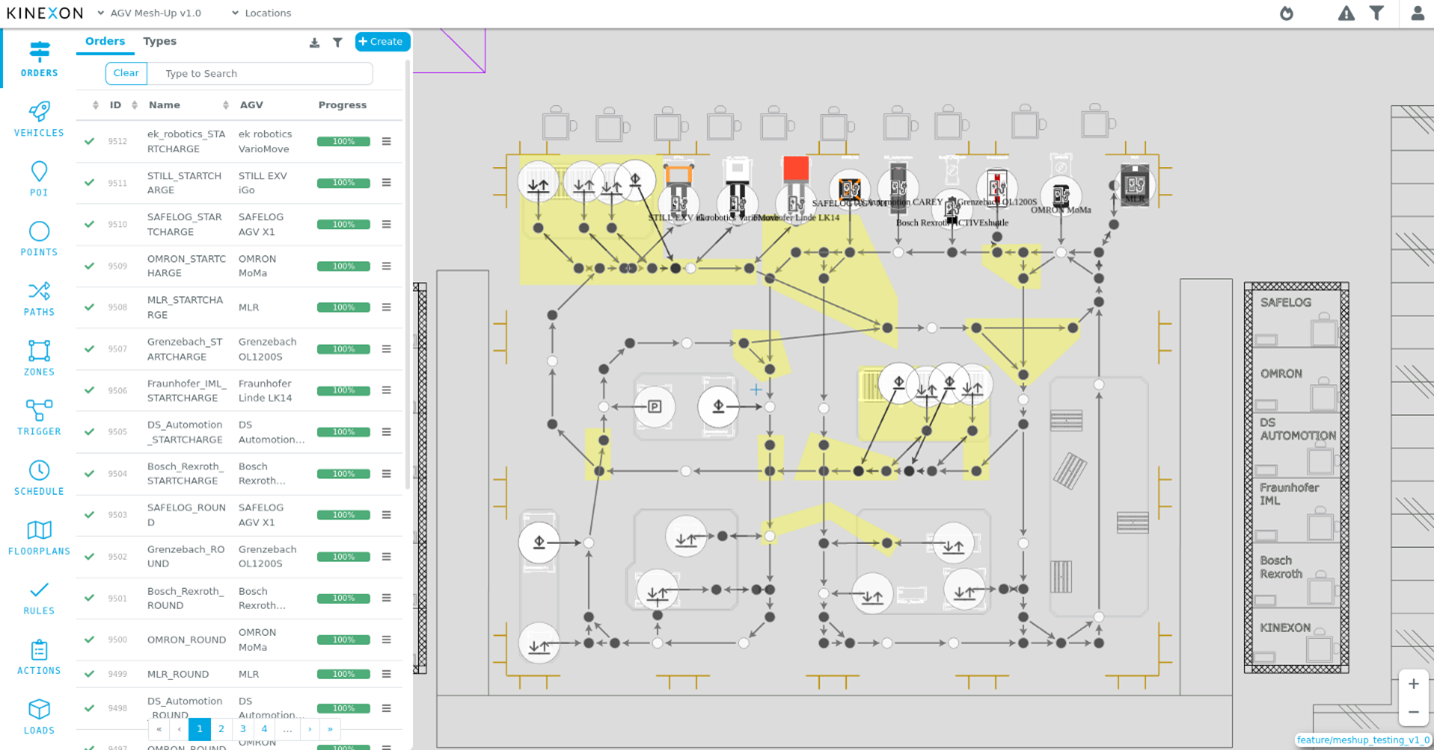Expand the Locations dropdown

click(x=261, y=13)
